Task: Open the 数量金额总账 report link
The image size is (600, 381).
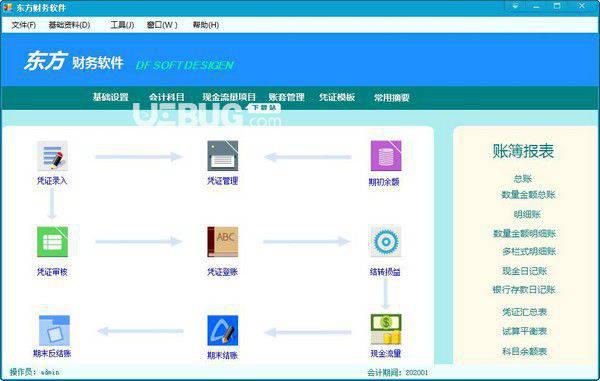Action: 528,195
